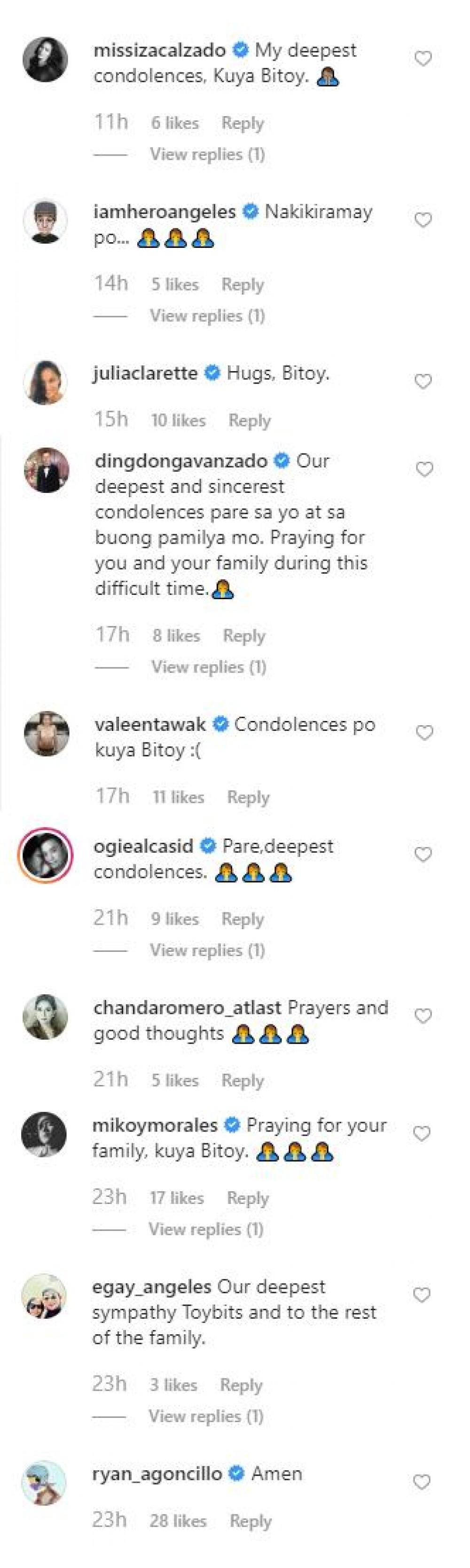This screenshot has width=470, height=1568.
Task: Tap the heart beside ogiealcasid's comment
Action: click(x=423, y=854)
